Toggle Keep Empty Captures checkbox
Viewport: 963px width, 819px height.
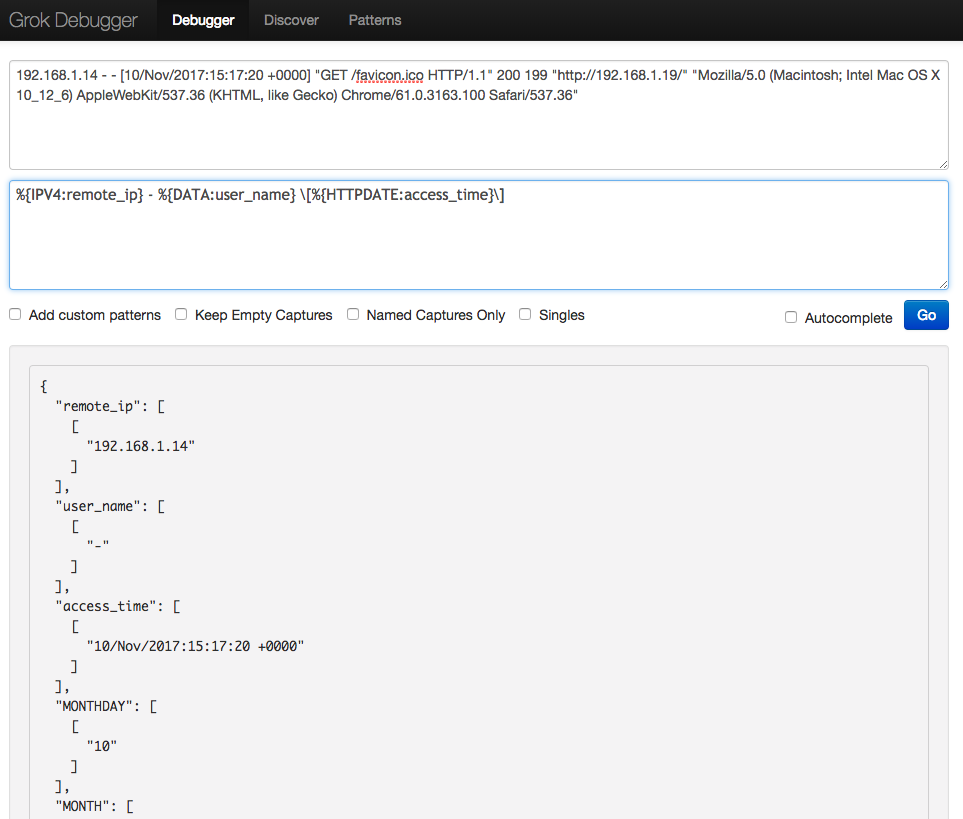coord(181,314)
